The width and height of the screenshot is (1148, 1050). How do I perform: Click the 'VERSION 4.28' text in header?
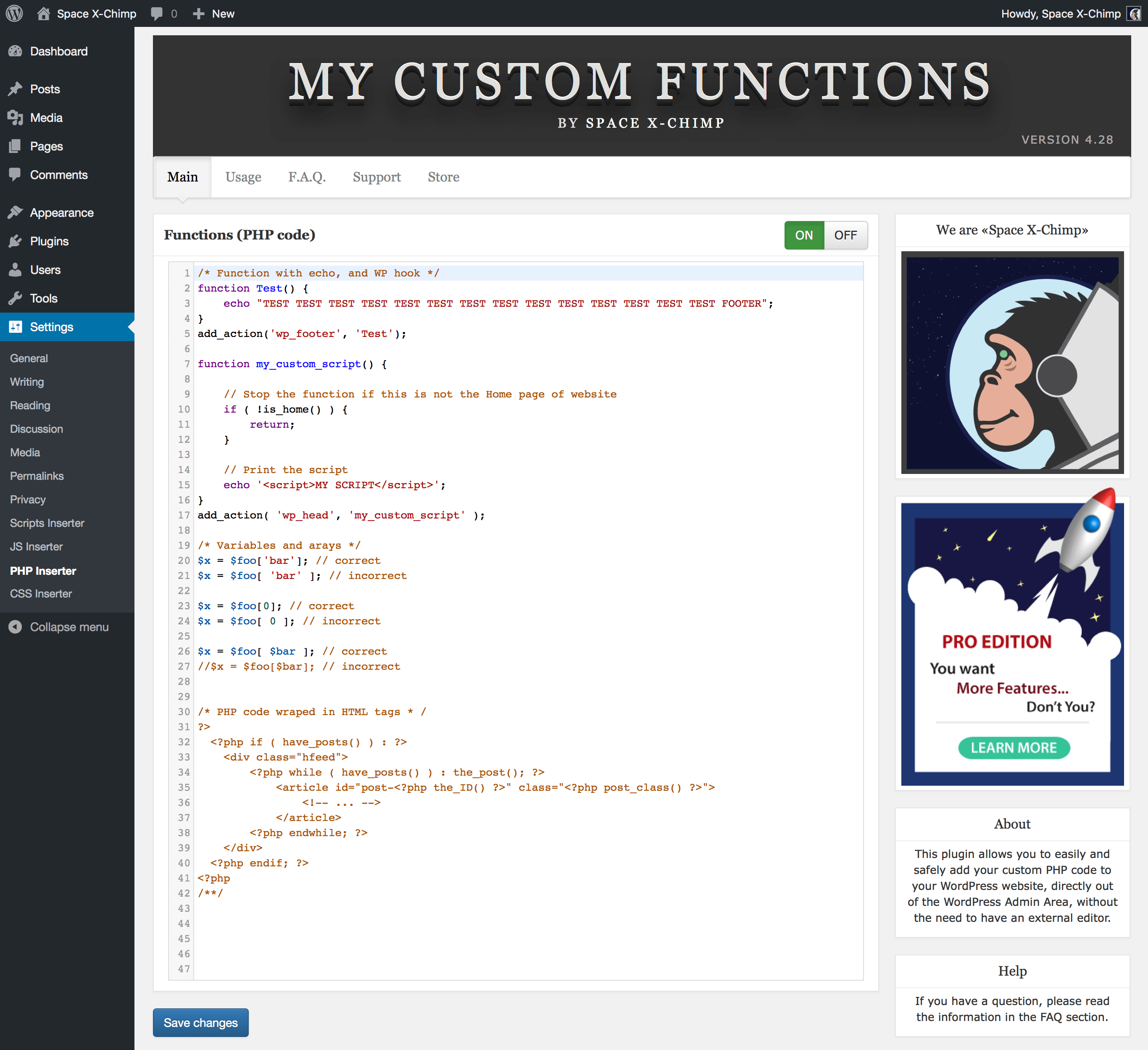tap(1066, 139)
